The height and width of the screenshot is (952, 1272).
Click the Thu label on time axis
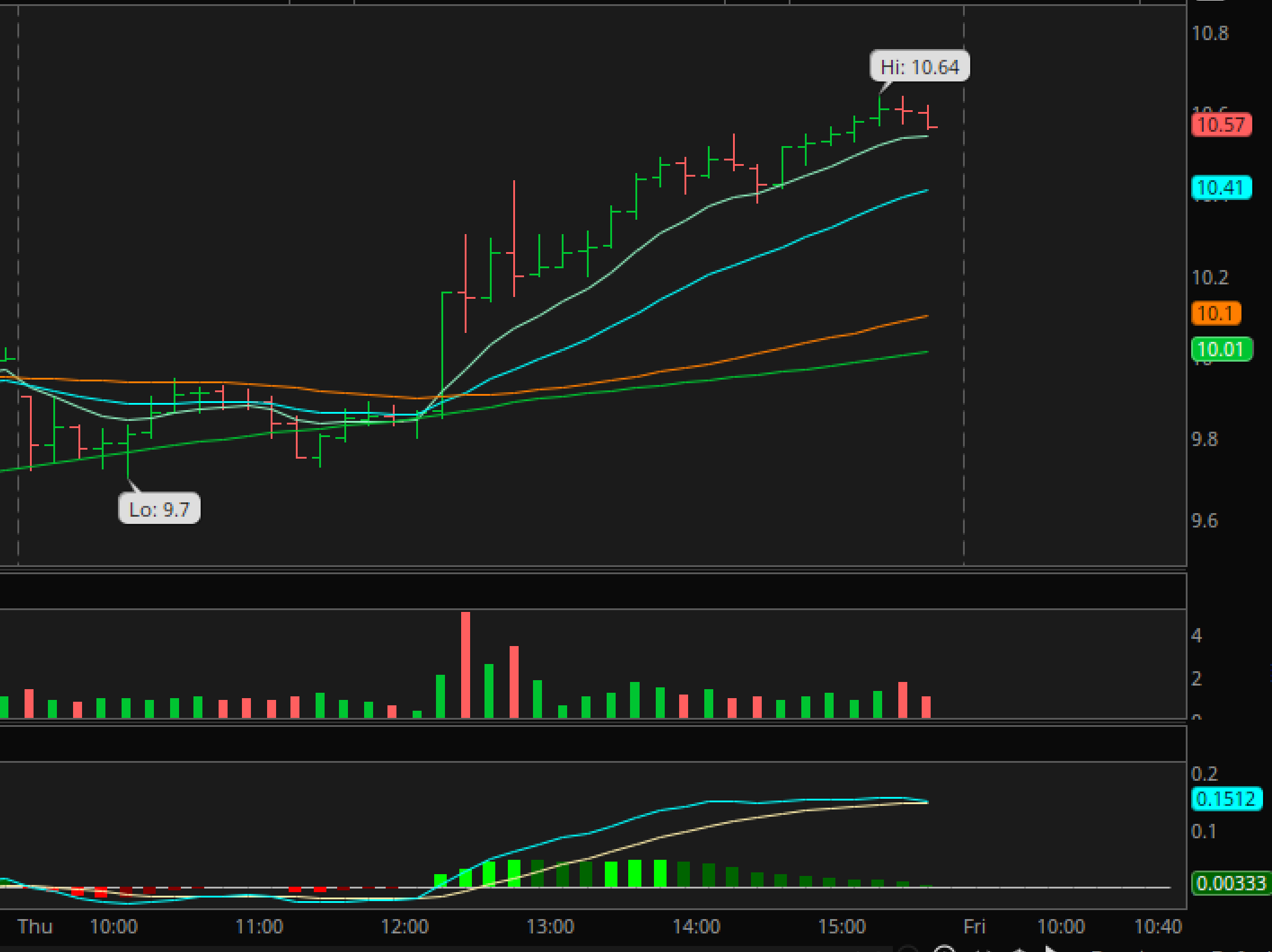click(35, 926)
